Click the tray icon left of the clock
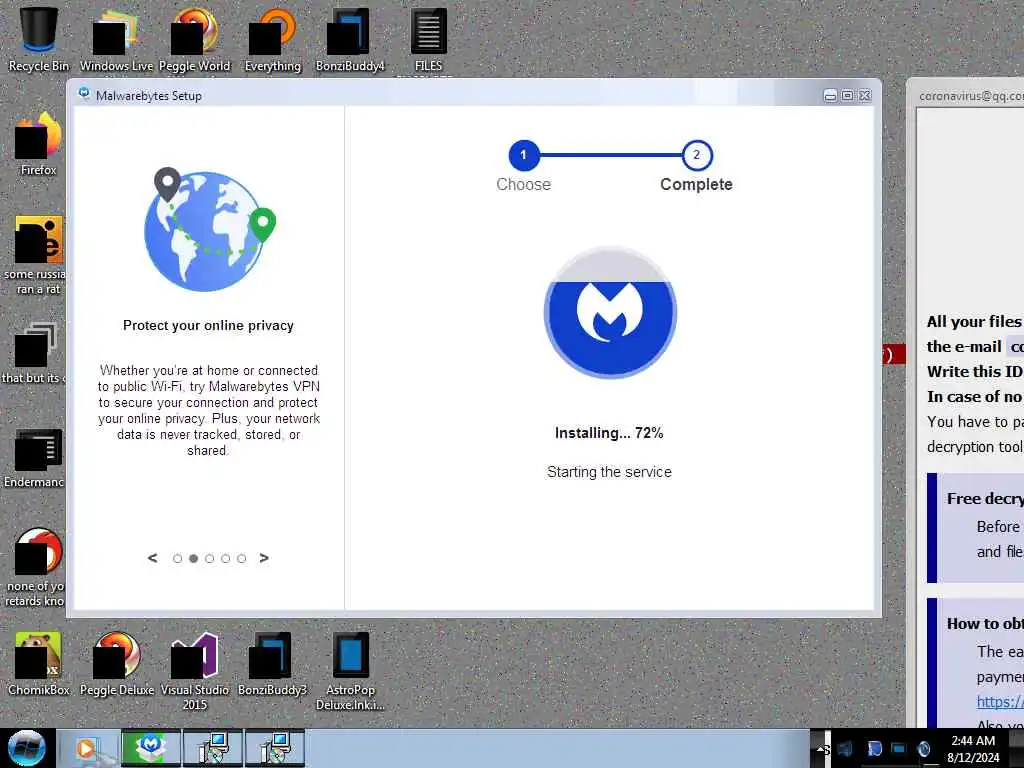This screenshot has height=768, width=1024. [x=923, y=748]
